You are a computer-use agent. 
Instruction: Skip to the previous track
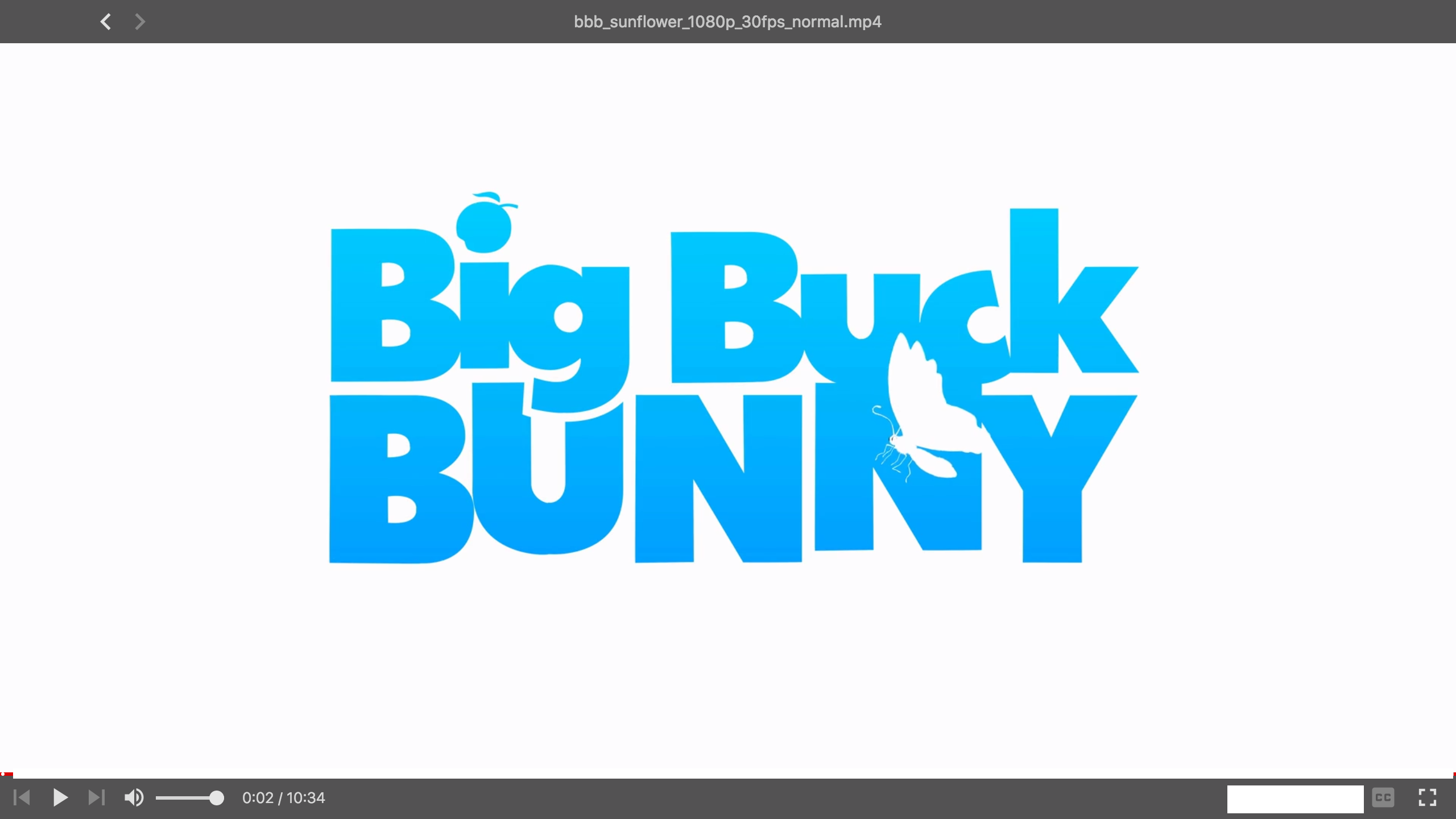22,797
